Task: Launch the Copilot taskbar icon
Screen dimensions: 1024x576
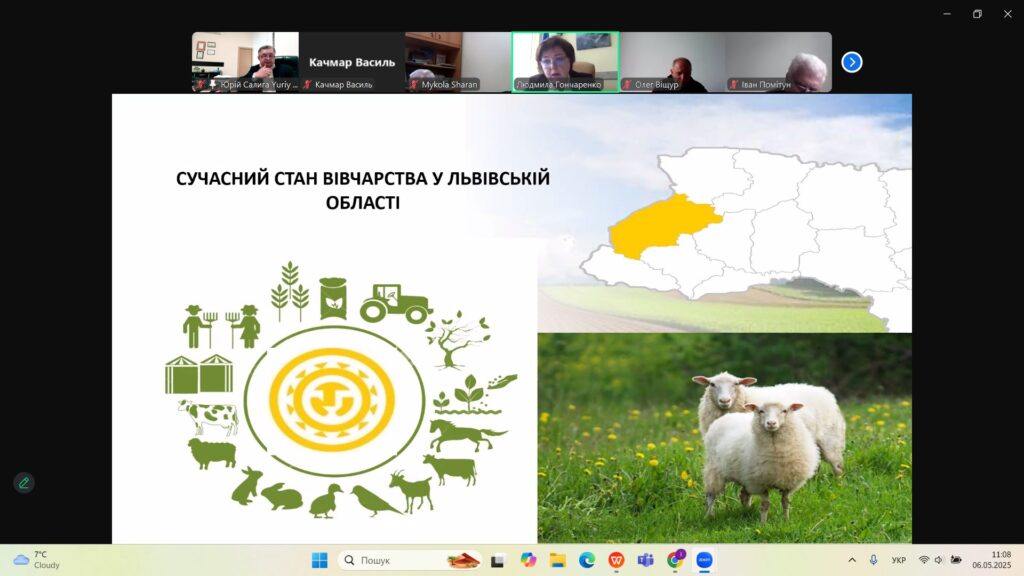Action: coord(528,560)
